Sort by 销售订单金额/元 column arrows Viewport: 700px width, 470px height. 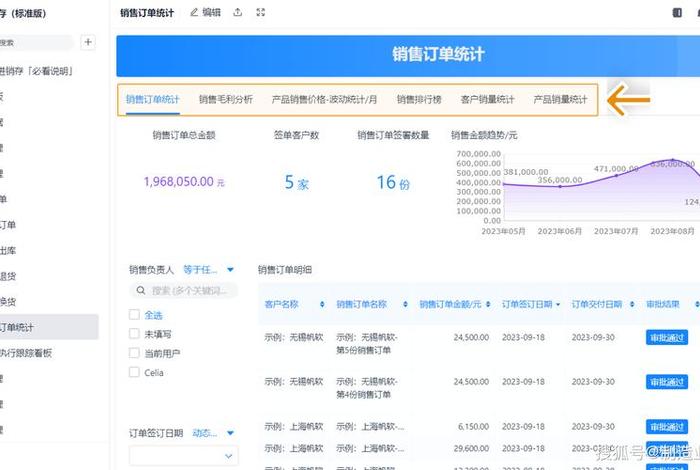(488, 304)
